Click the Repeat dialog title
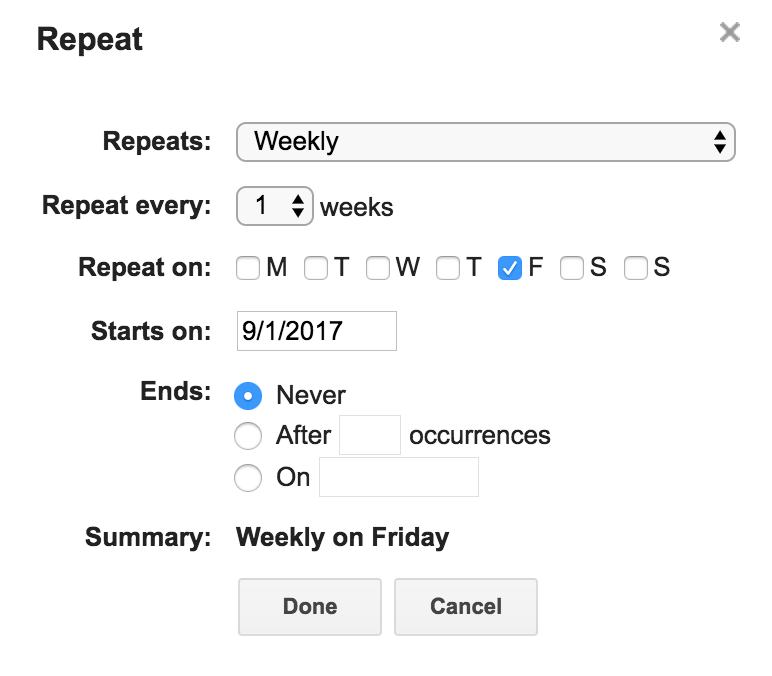The height and width of the screenshot is (676, 772). pyautogui.click(x=90, y=40)
